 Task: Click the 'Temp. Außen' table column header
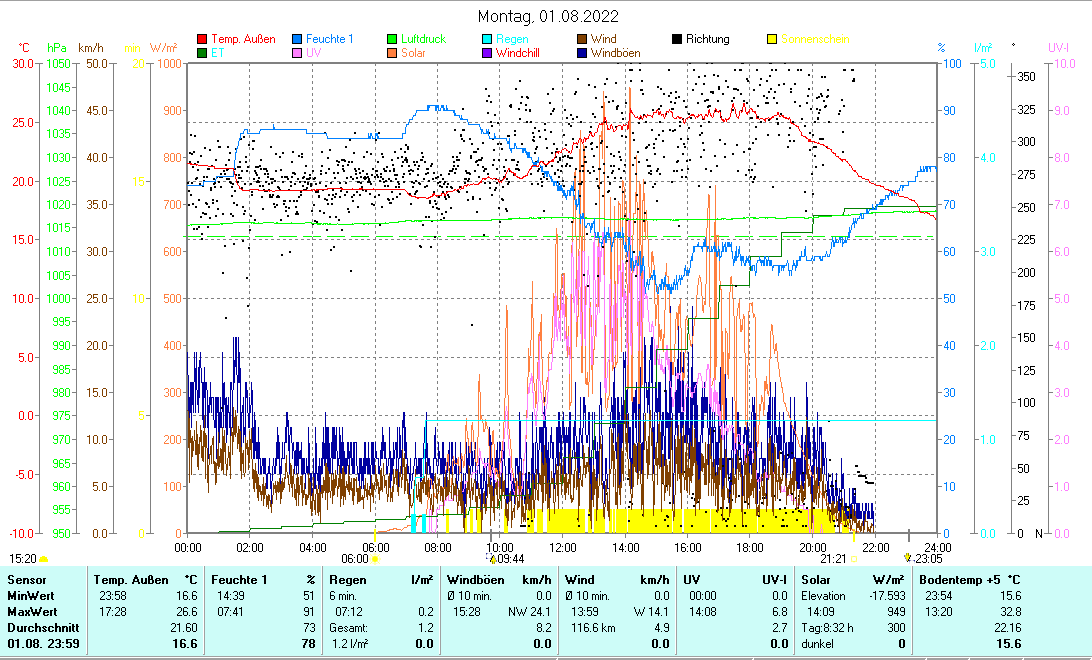[131, 580]
